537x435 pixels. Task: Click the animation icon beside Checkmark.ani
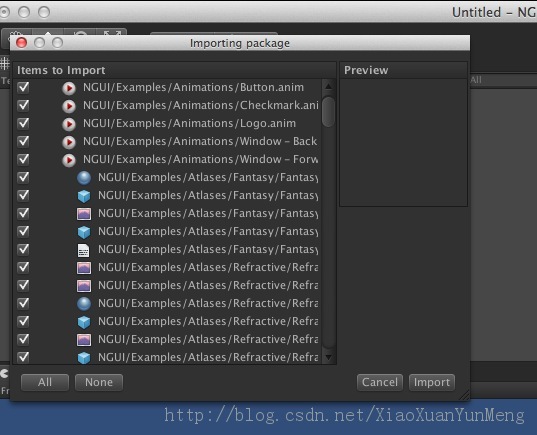click(x=69, y=106)
